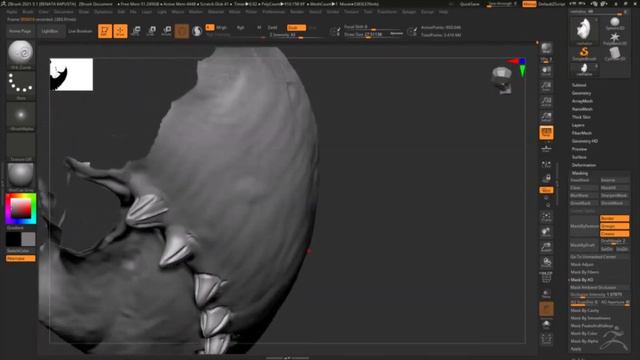
Task: Select the Move transform icon
Action: [136, 31]
